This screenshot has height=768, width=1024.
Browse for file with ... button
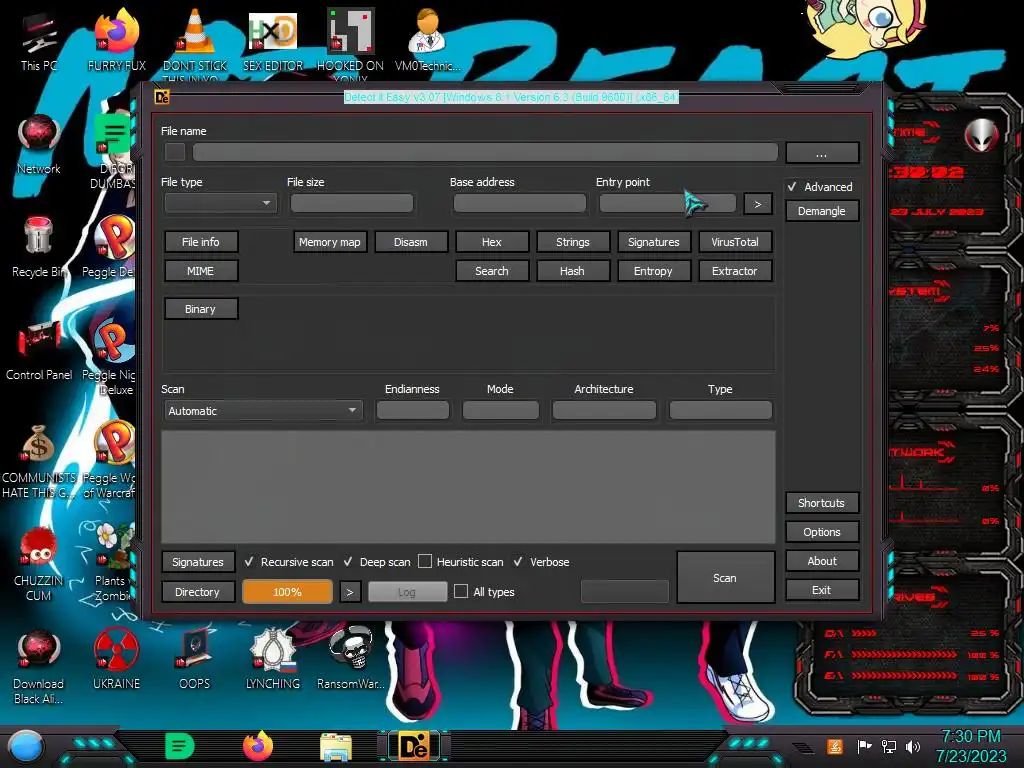point(822,153)
